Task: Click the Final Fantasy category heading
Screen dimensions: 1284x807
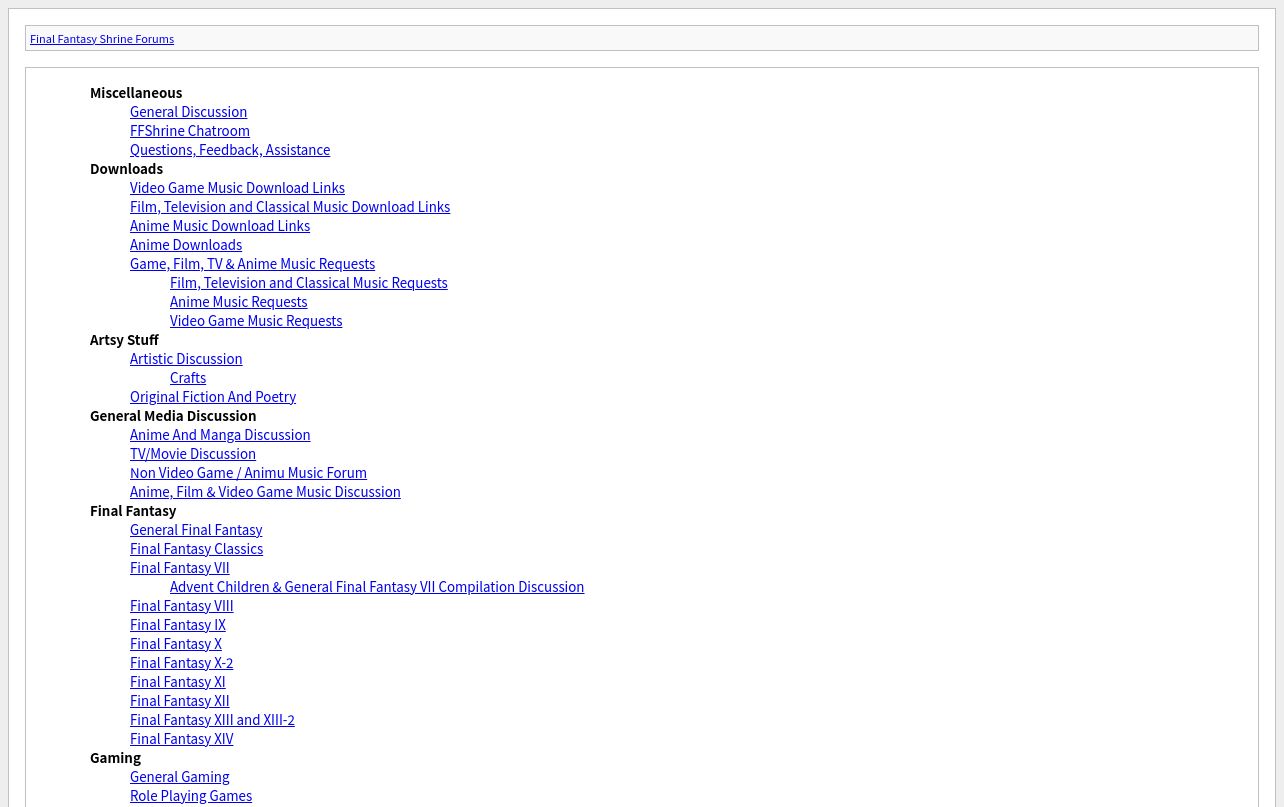Action: coord(133,511)
